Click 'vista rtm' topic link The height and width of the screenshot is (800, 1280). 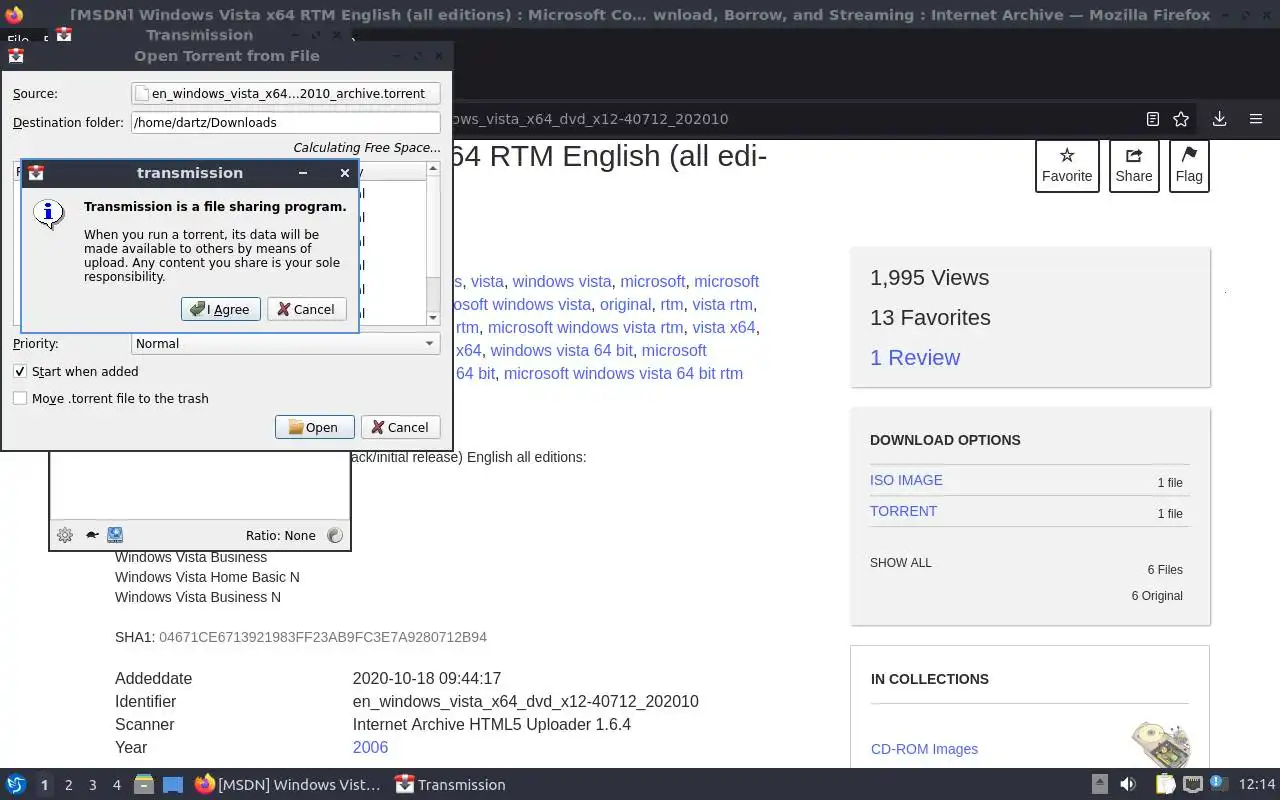pos(722,305)
